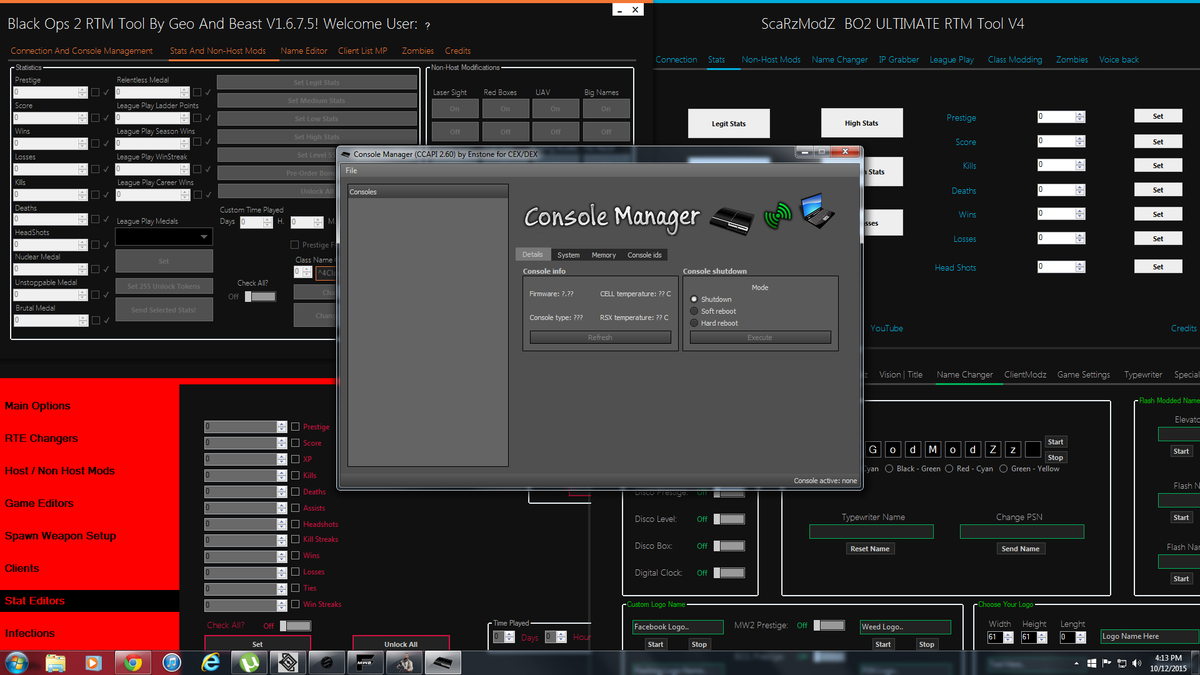Image resolution: width=1200 pixels, height=675 pixels.
Task: Click the Change PSN input field
Action: [x=1022, y=532]
